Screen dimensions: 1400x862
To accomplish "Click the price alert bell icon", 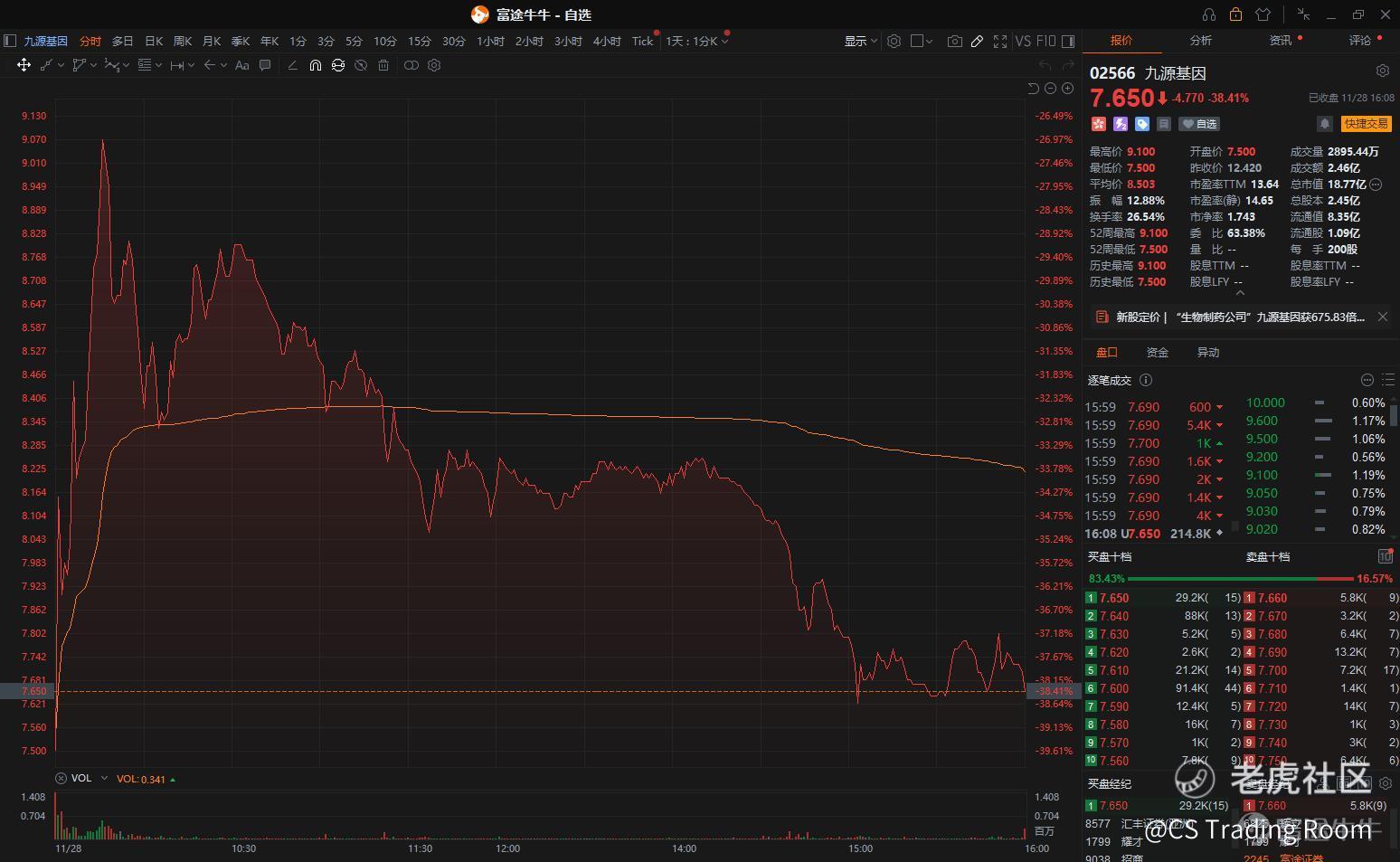I will [x=1324, y=124].
